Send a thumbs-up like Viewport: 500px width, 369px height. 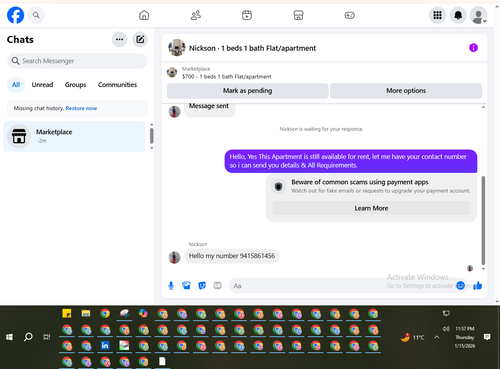click(x=478, y=285)
